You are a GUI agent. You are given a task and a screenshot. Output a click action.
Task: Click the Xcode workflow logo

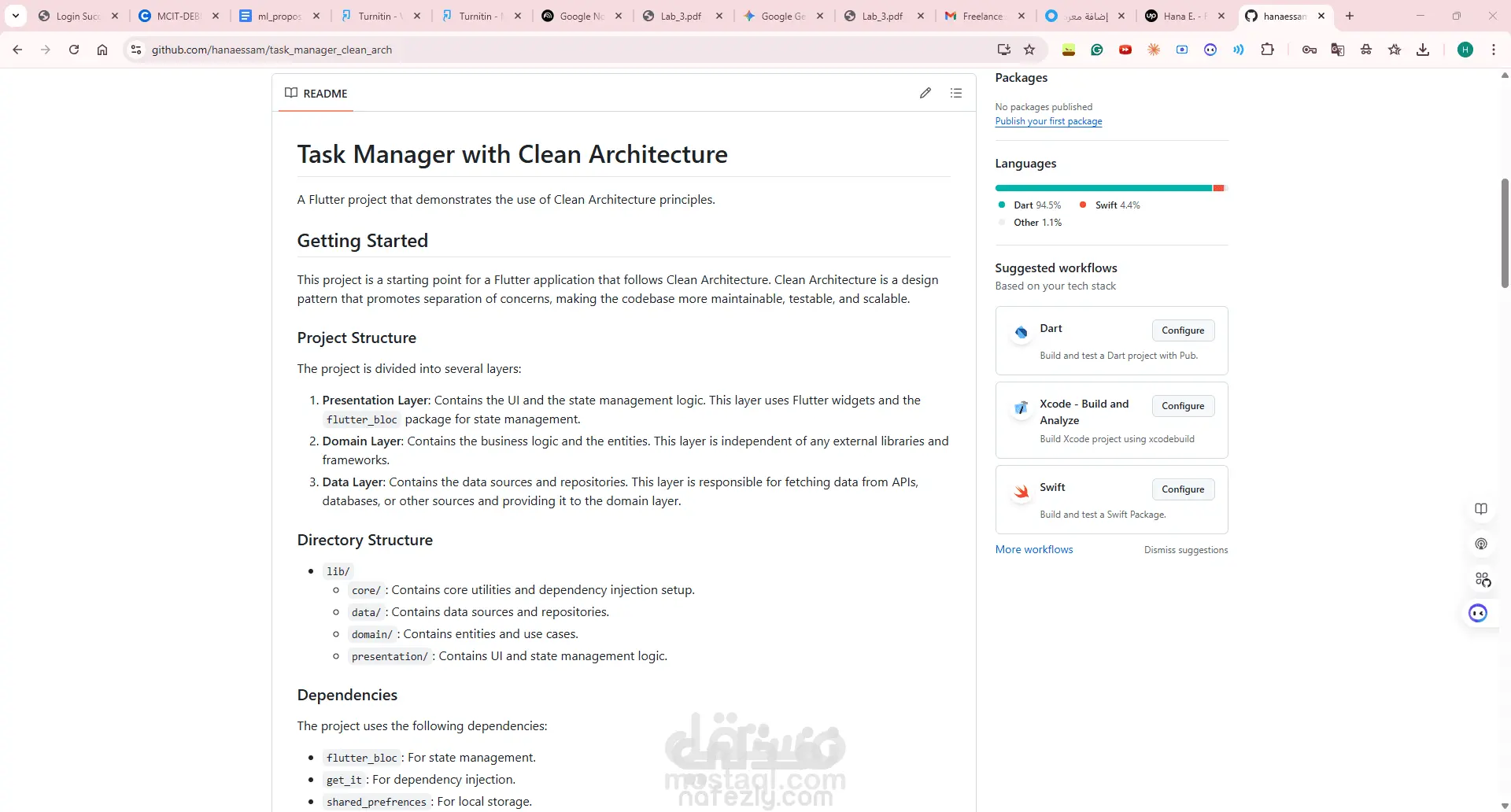click(x=1021, y=408)
